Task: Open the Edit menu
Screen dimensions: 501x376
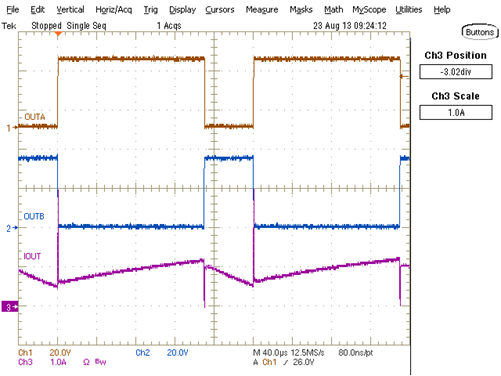Action: click(37, 10)
